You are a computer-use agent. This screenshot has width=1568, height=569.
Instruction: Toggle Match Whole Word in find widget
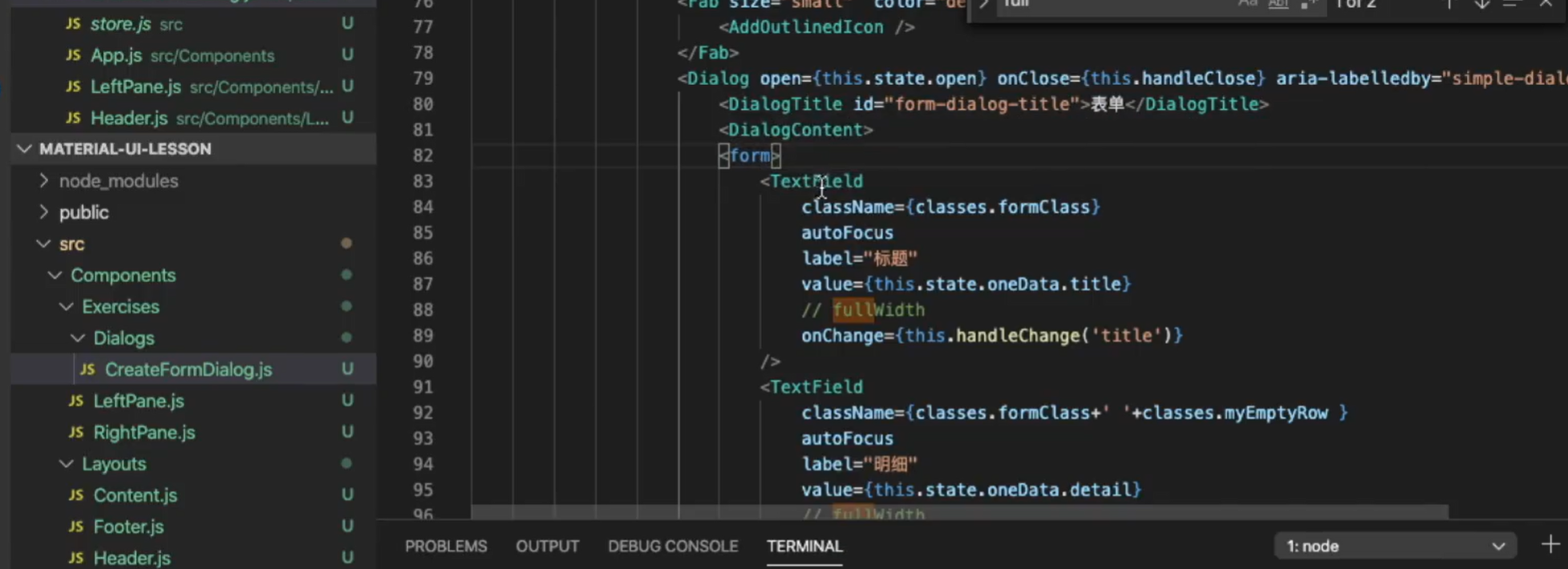[x=1278, y=4]
